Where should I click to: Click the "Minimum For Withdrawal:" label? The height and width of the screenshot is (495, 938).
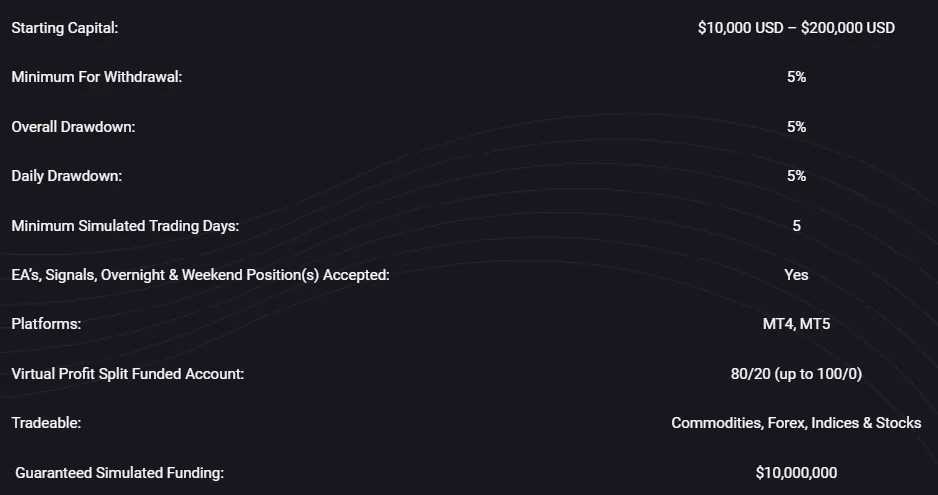pyautogui.click(x=97, y=77)
